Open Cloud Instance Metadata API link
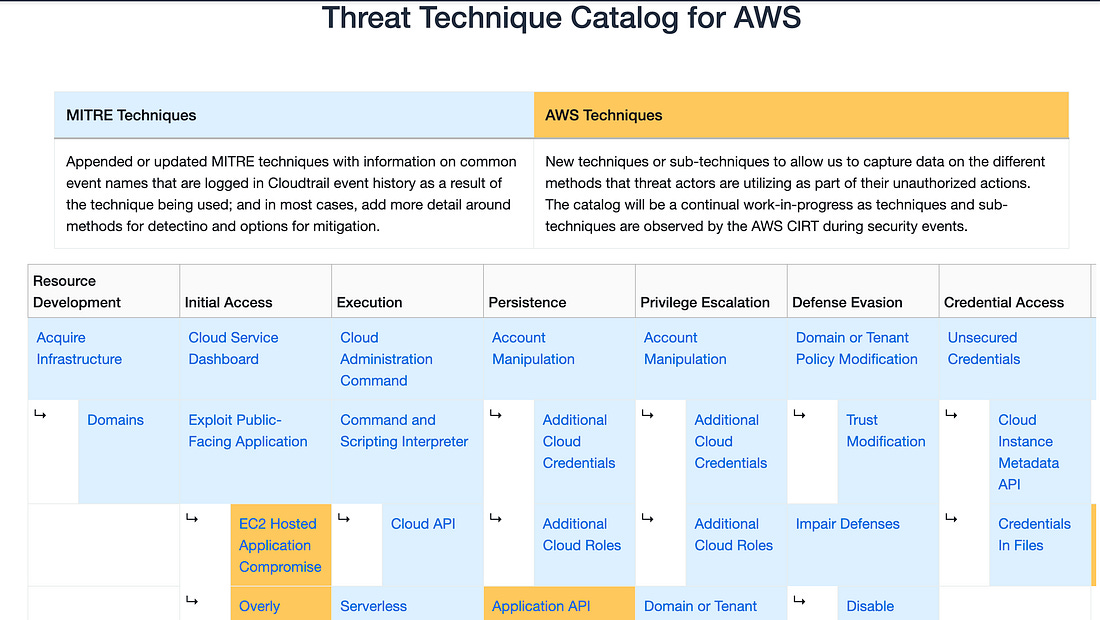The image size is (1100, 620). [1028, 452]
